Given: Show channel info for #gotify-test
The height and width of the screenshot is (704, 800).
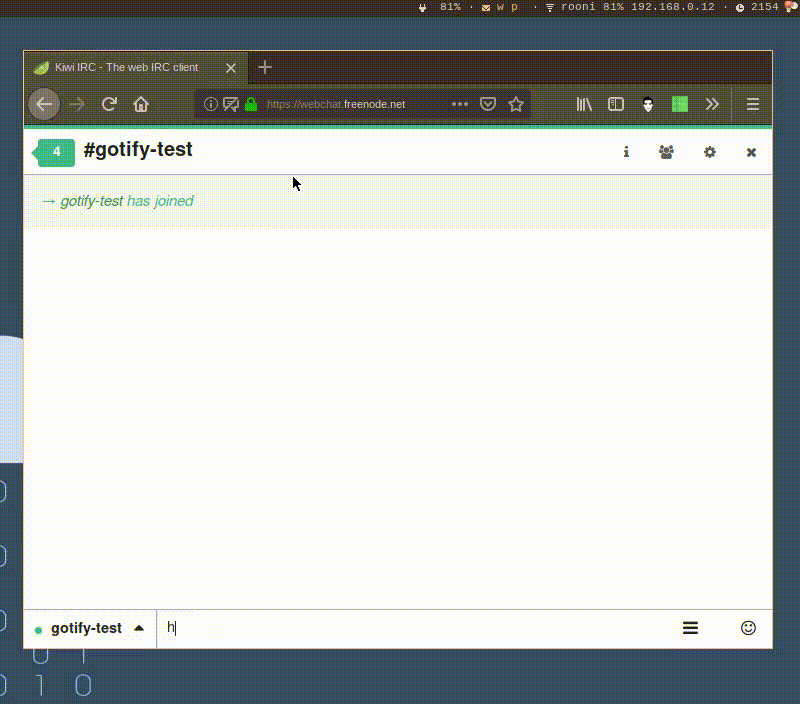Looking at the screenshot, I should pyautogui.click(x=626, y=152).
